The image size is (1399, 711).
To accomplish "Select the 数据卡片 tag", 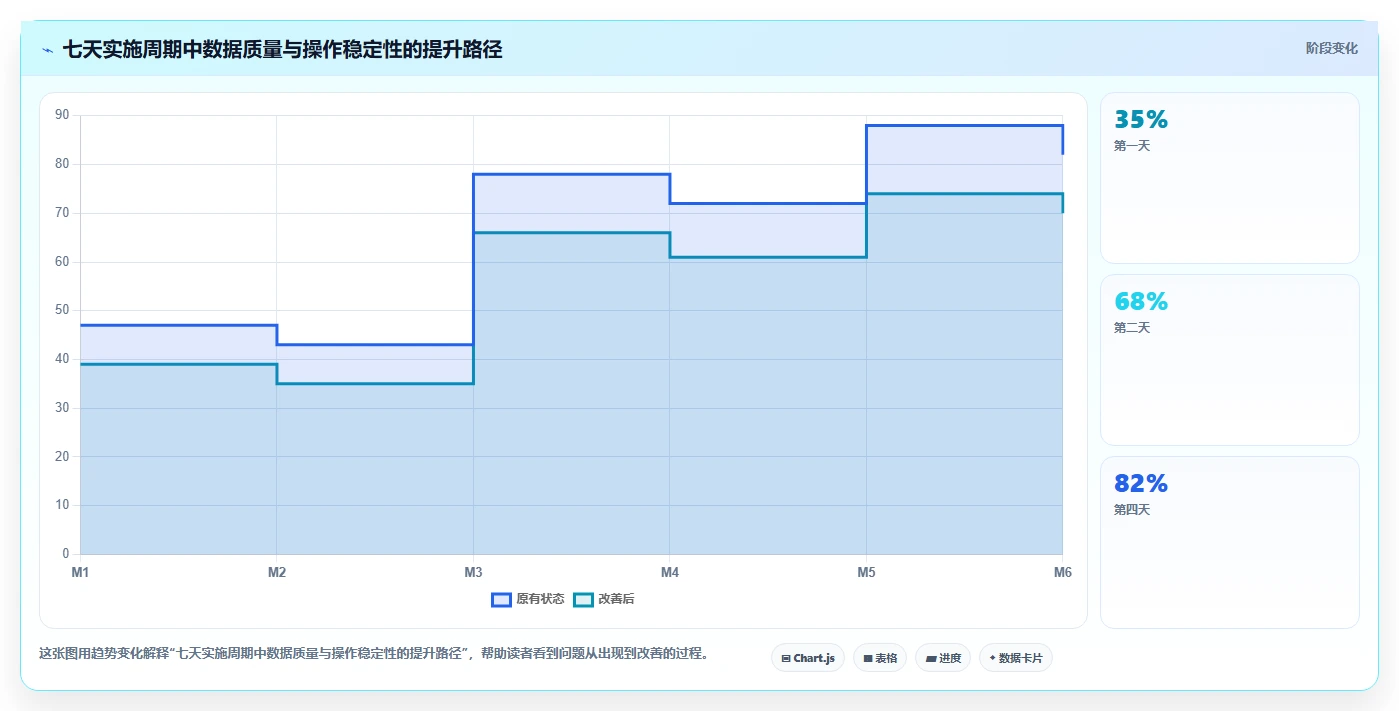I will tap(1016, 658).
